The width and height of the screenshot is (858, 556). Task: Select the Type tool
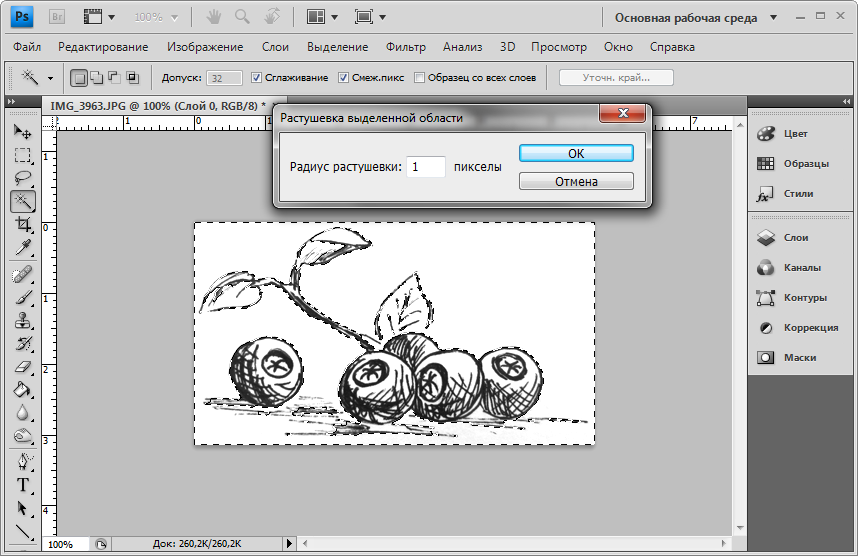pyautogui.click(x=22, y=485)
